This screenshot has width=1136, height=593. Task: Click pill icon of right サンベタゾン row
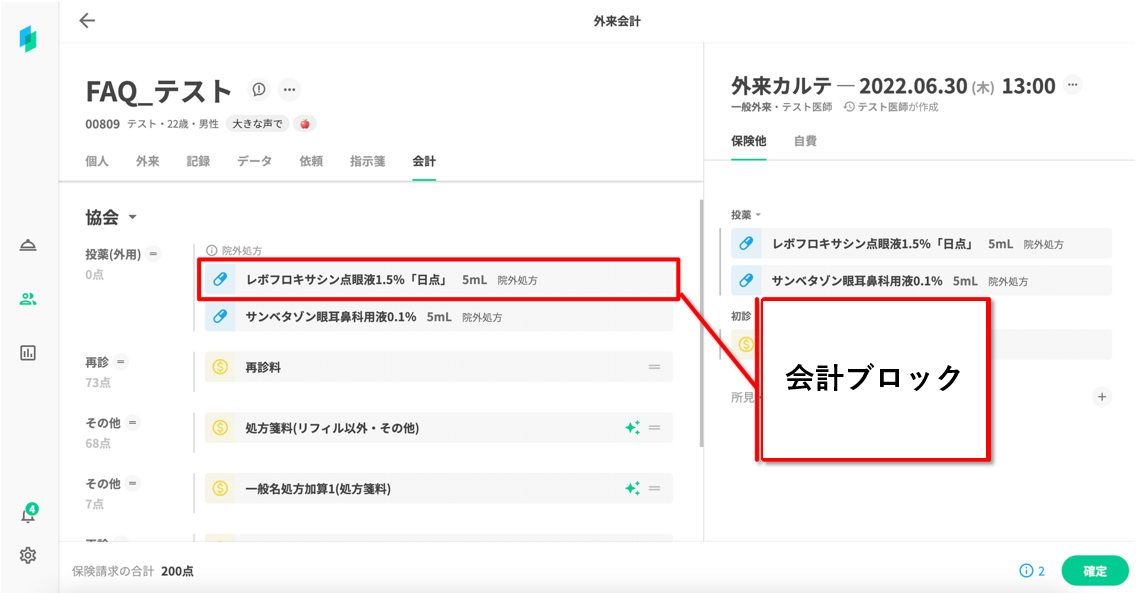(x=746, y=280)
